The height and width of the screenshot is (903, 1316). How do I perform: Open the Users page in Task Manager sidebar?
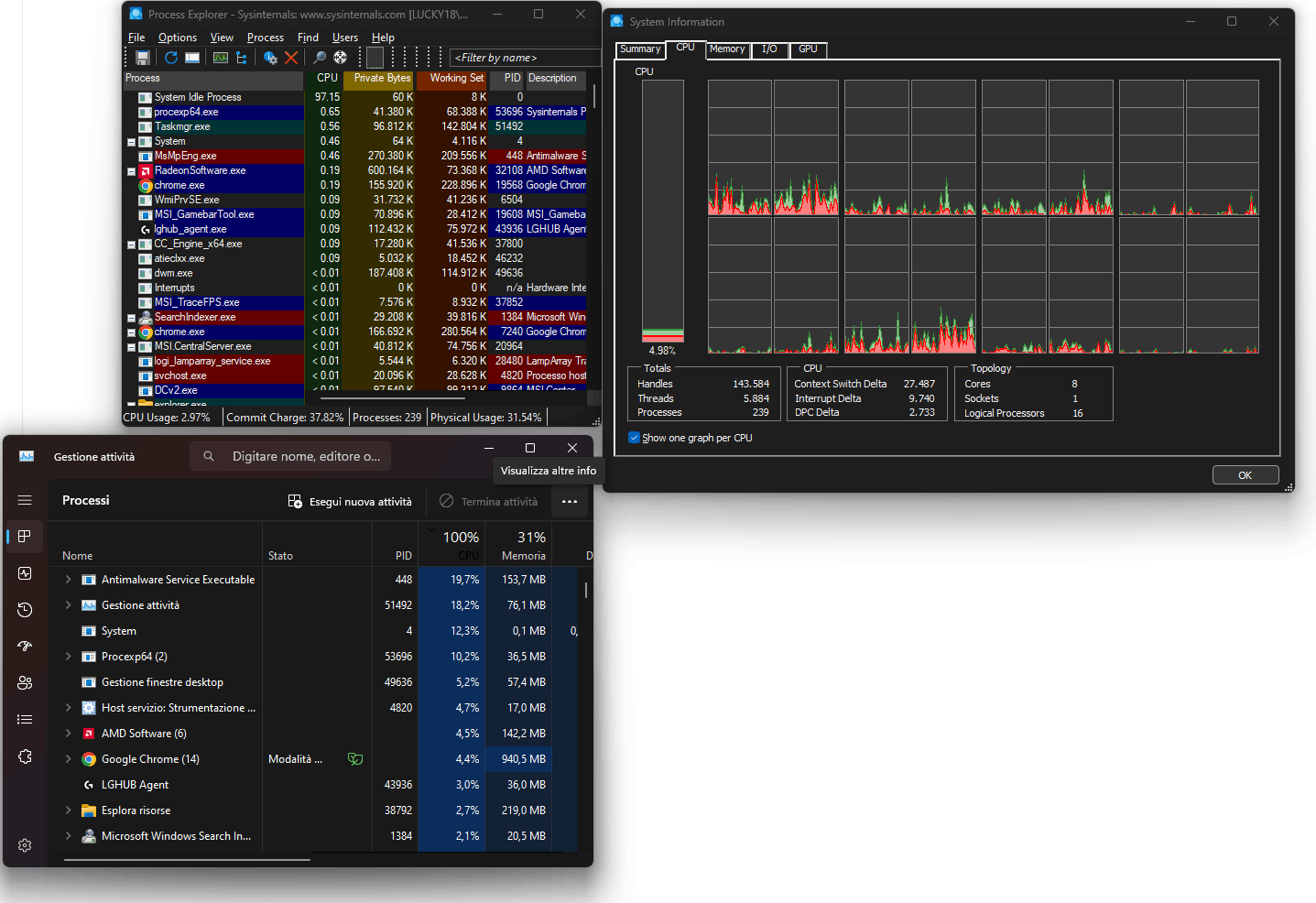pyautogui.click(x=25, y=683)
